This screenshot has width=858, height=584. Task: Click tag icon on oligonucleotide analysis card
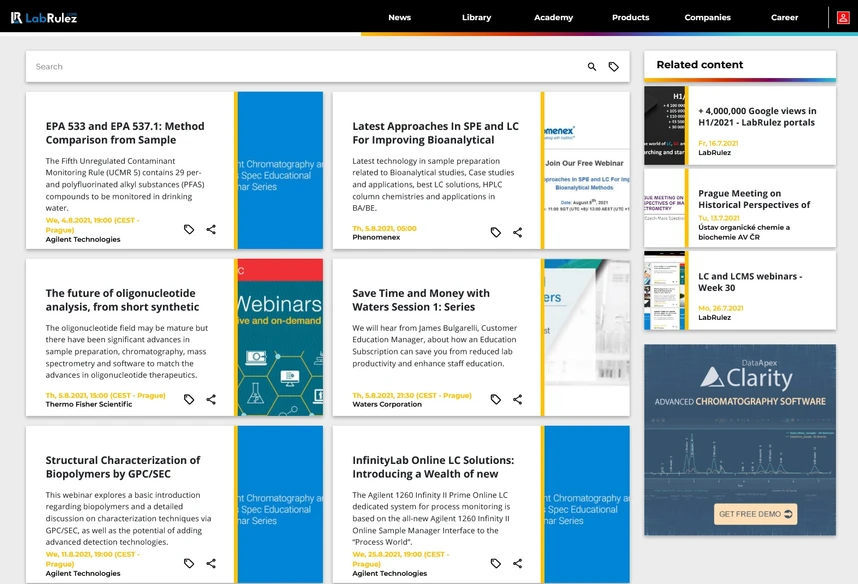point(189,400)
